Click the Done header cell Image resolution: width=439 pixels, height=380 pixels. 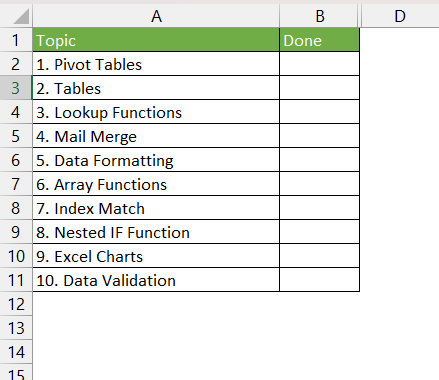click(319, 40)
